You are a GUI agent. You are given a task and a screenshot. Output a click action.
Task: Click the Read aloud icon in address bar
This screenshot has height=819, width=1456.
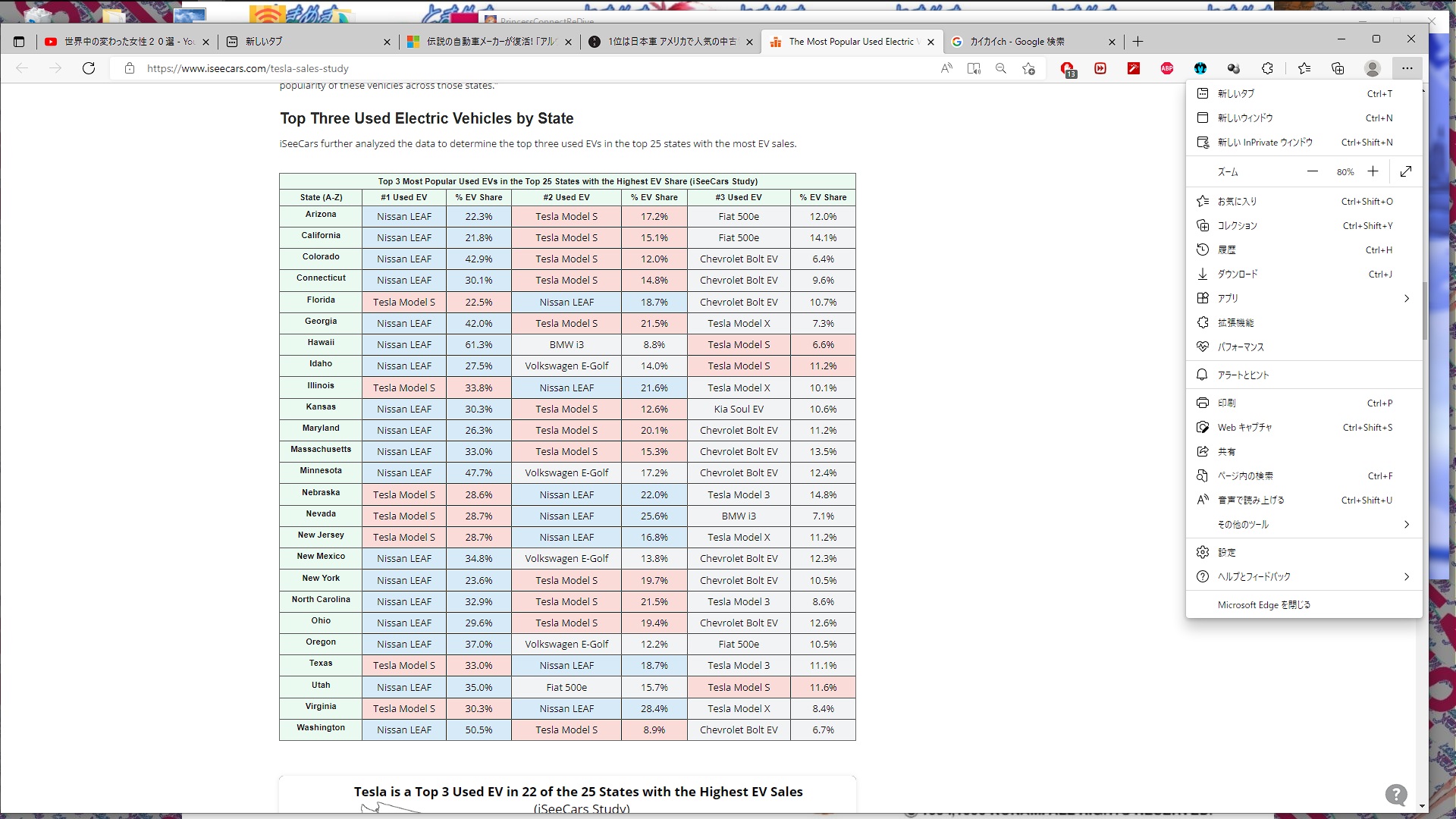(946, 68)
